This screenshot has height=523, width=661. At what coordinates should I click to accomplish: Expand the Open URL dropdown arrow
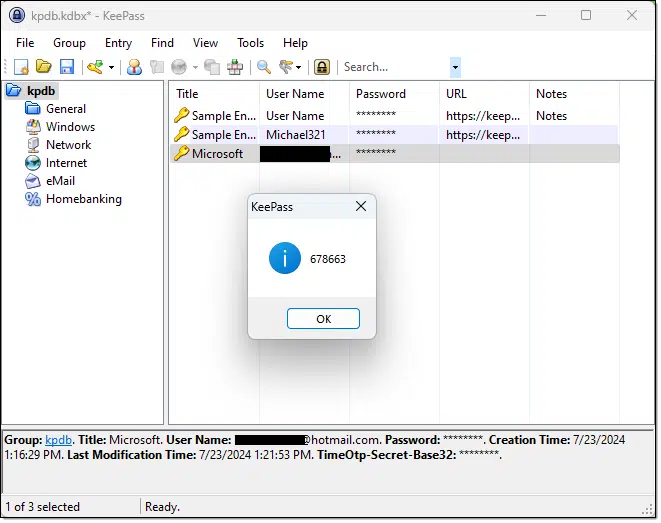click(195, 67)
